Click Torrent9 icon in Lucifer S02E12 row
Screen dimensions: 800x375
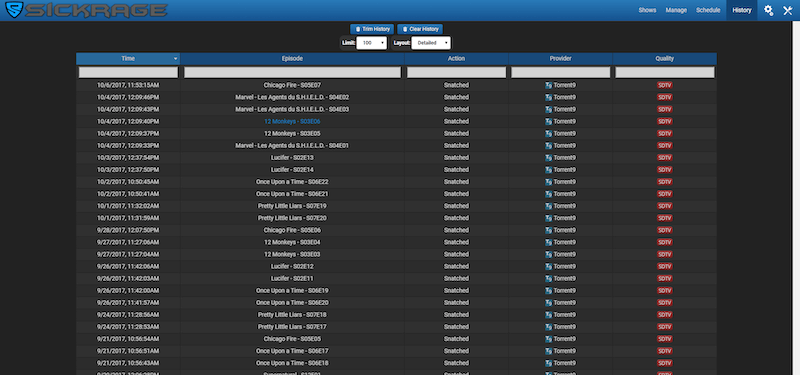(548, 267)
